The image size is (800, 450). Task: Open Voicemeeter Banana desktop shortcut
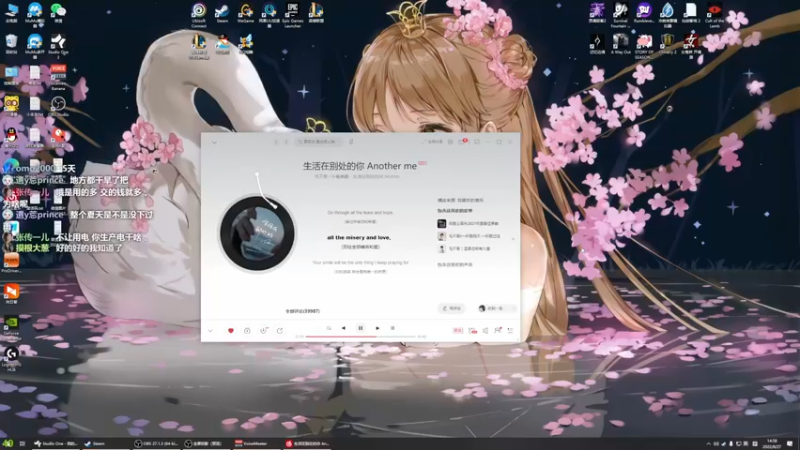(58, 78)
